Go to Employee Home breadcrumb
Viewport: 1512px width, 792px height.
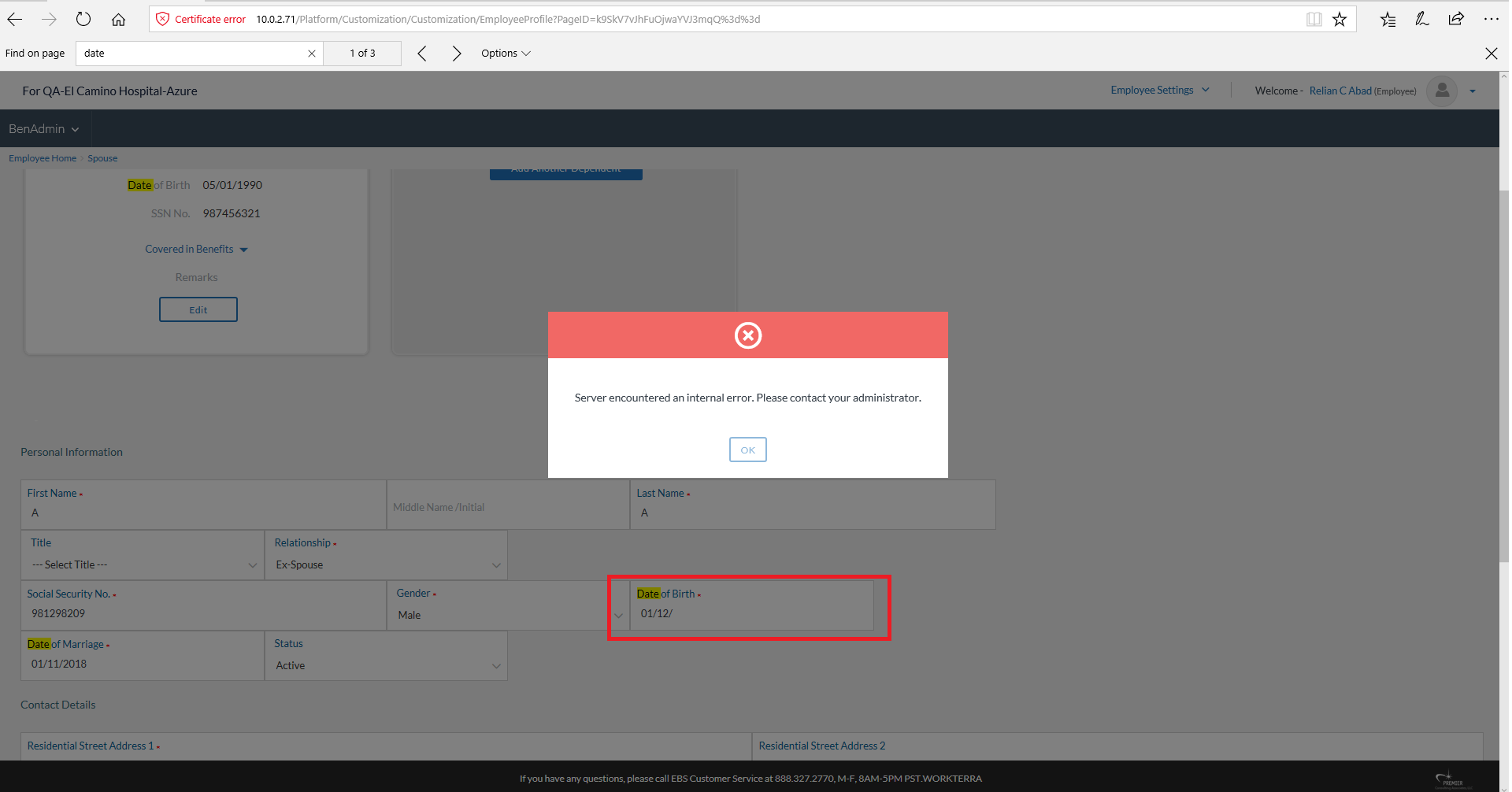pos(43,158)
